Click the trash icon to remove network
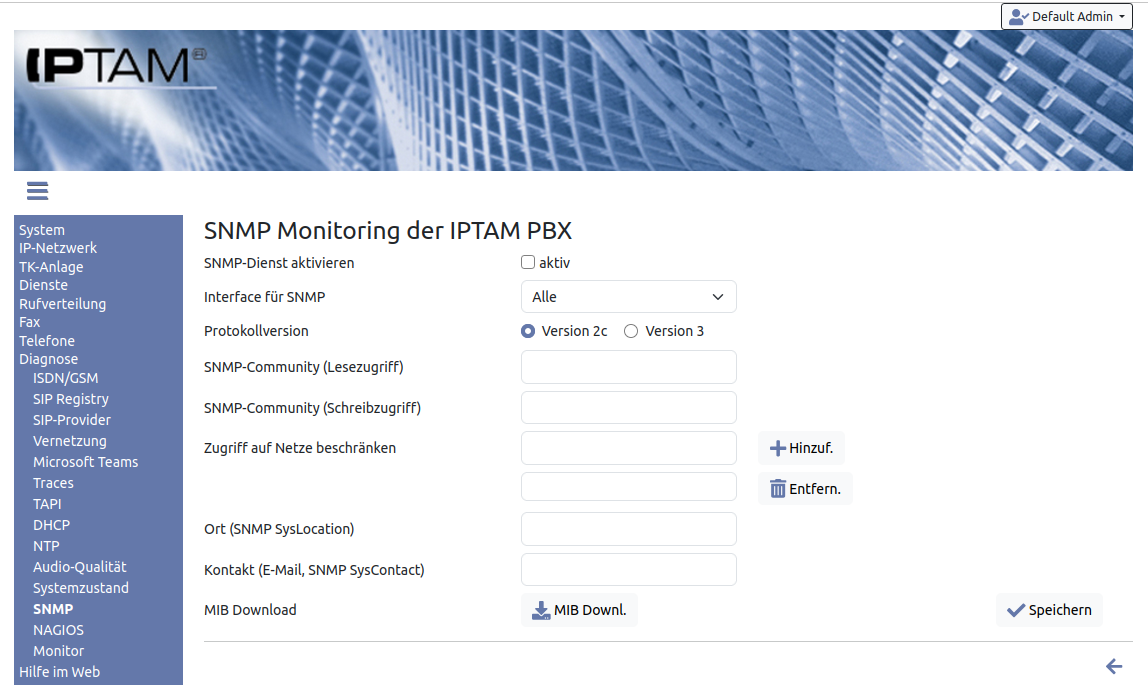Screen dimensions: 1148x693 click(777, 489)
